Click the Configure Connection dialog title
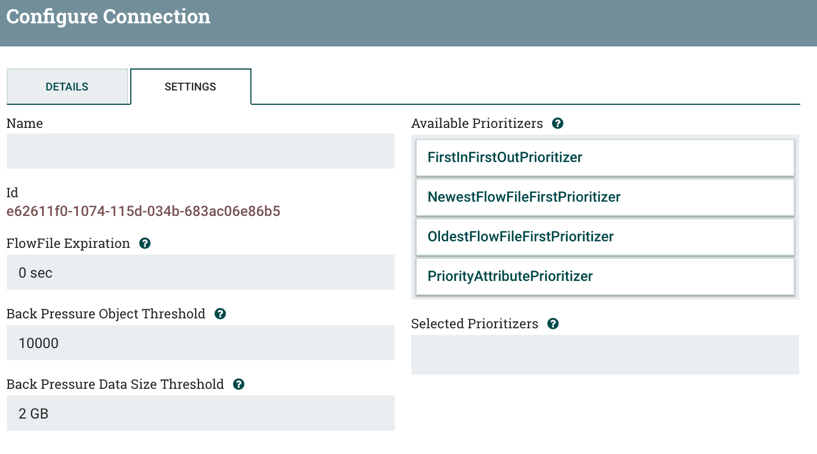Viewport: 817px width, 454px height. tap(108, 17)
